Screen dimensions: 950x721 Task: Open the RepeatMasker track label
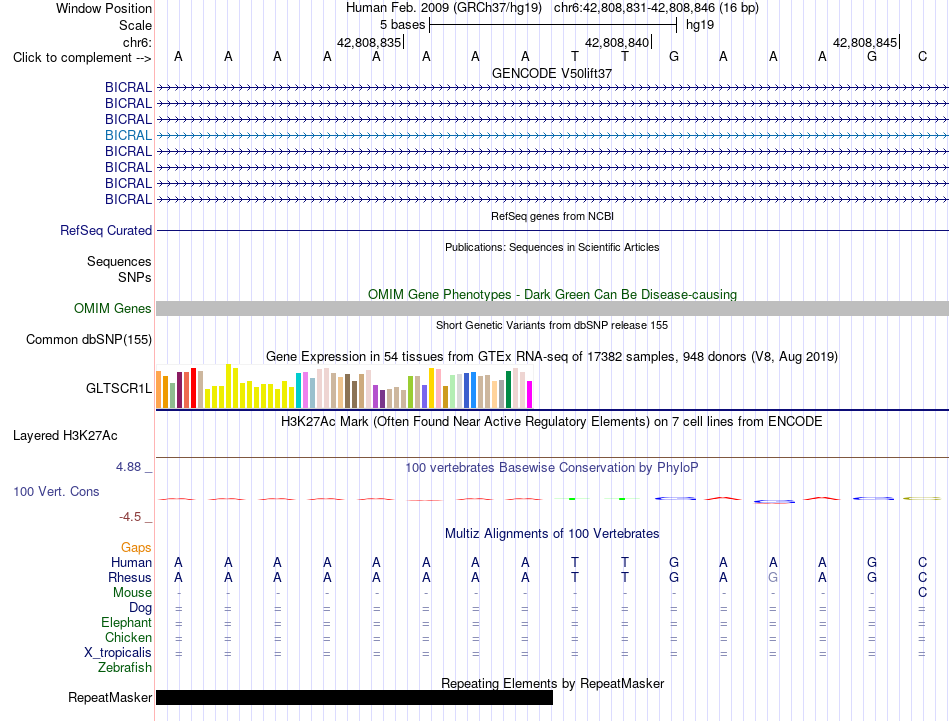coord(110,697)
